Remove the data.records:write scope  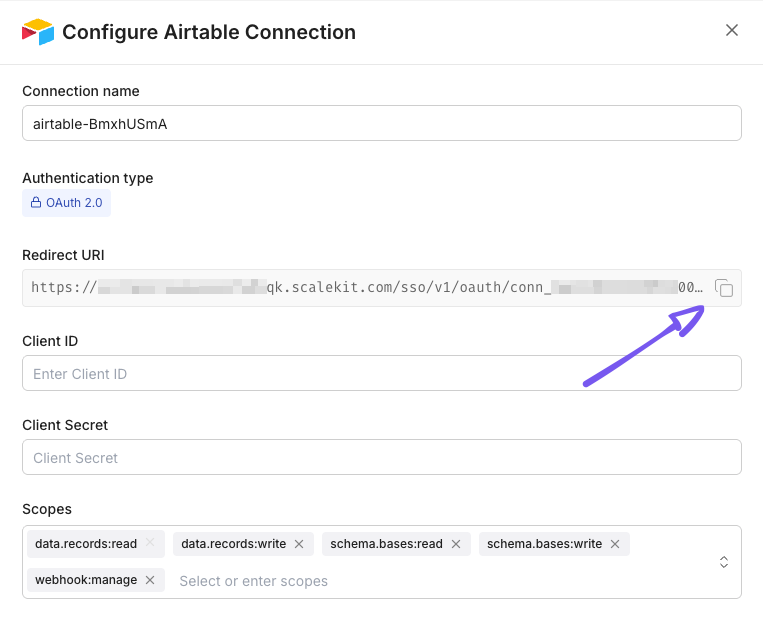(x=299, y=544)
